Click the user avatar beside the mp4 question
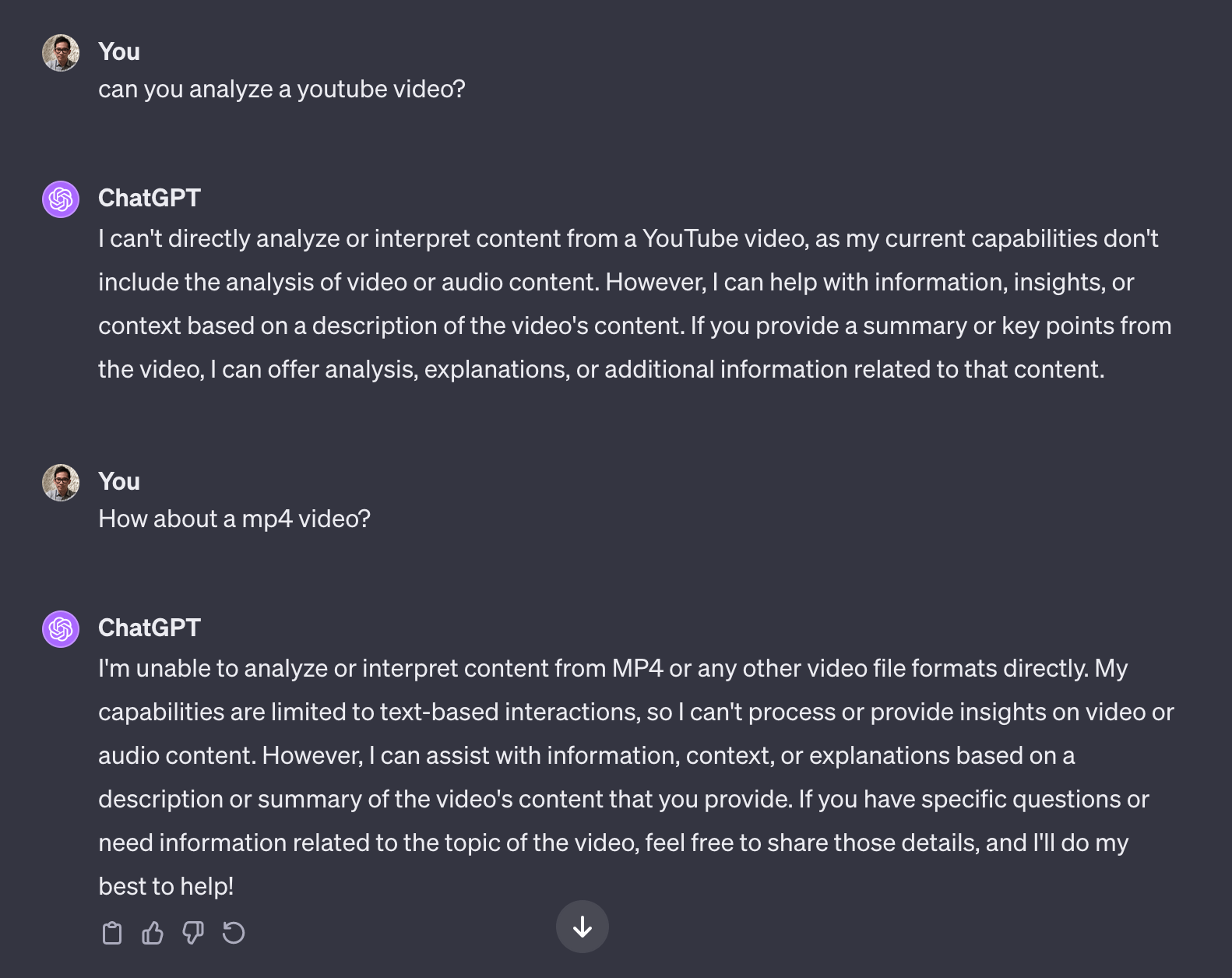Viewport: 1232px width, 978px height. pyautogui.click(x=60, y=482)
